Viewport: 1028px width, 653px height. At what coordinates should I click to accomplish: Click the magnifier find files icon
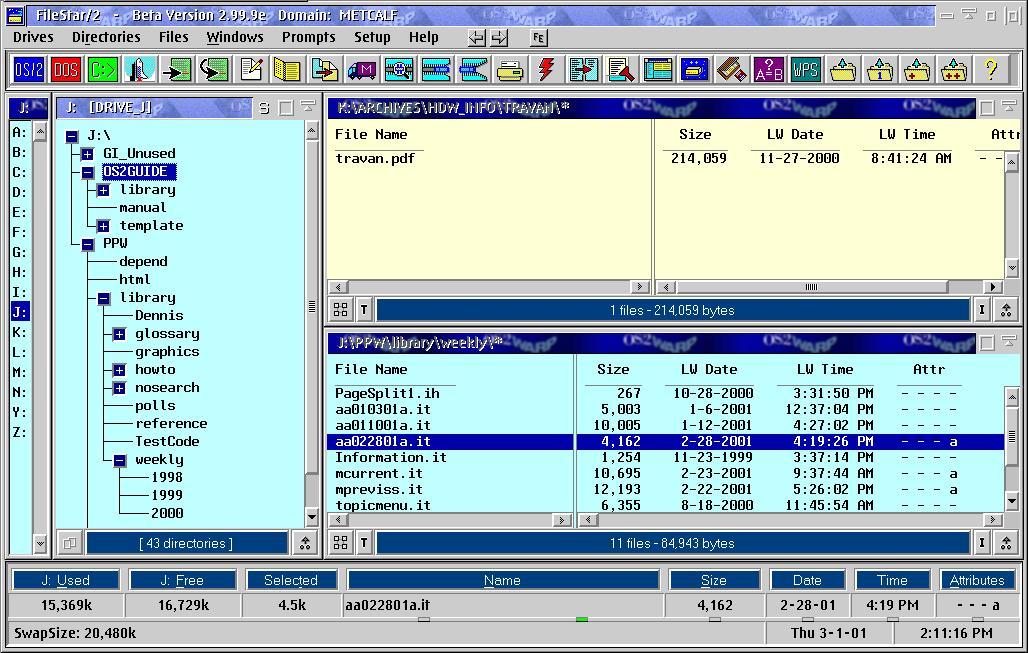[399, 69]
